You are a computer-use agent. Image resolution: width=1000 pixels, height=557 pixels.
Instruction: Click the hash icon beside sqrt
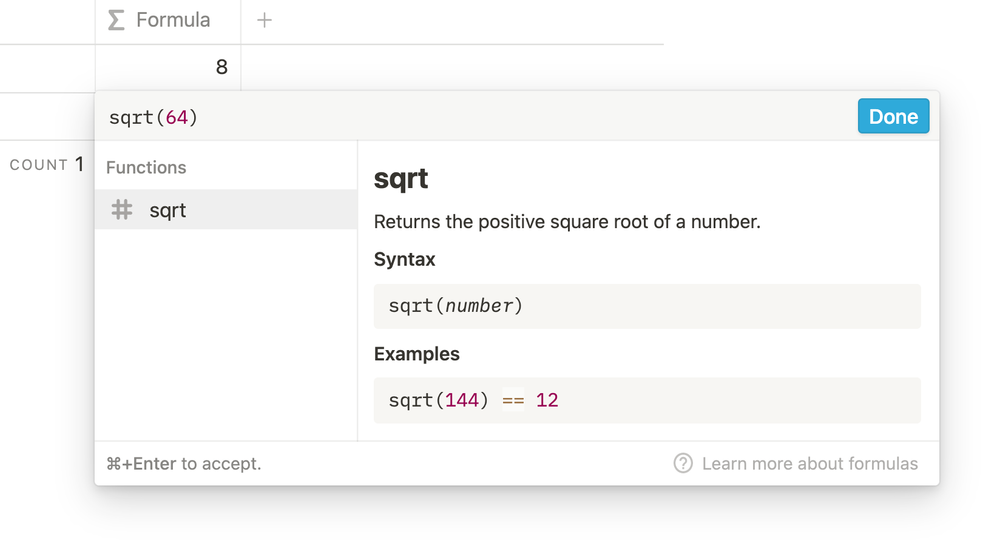pyautogui.click(x=122, y=210)
